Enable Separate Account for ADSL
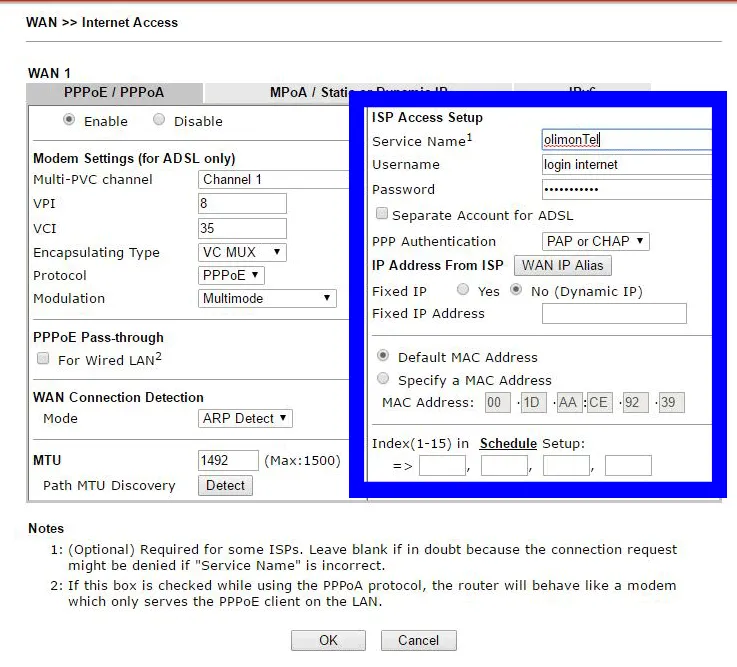 381,214
